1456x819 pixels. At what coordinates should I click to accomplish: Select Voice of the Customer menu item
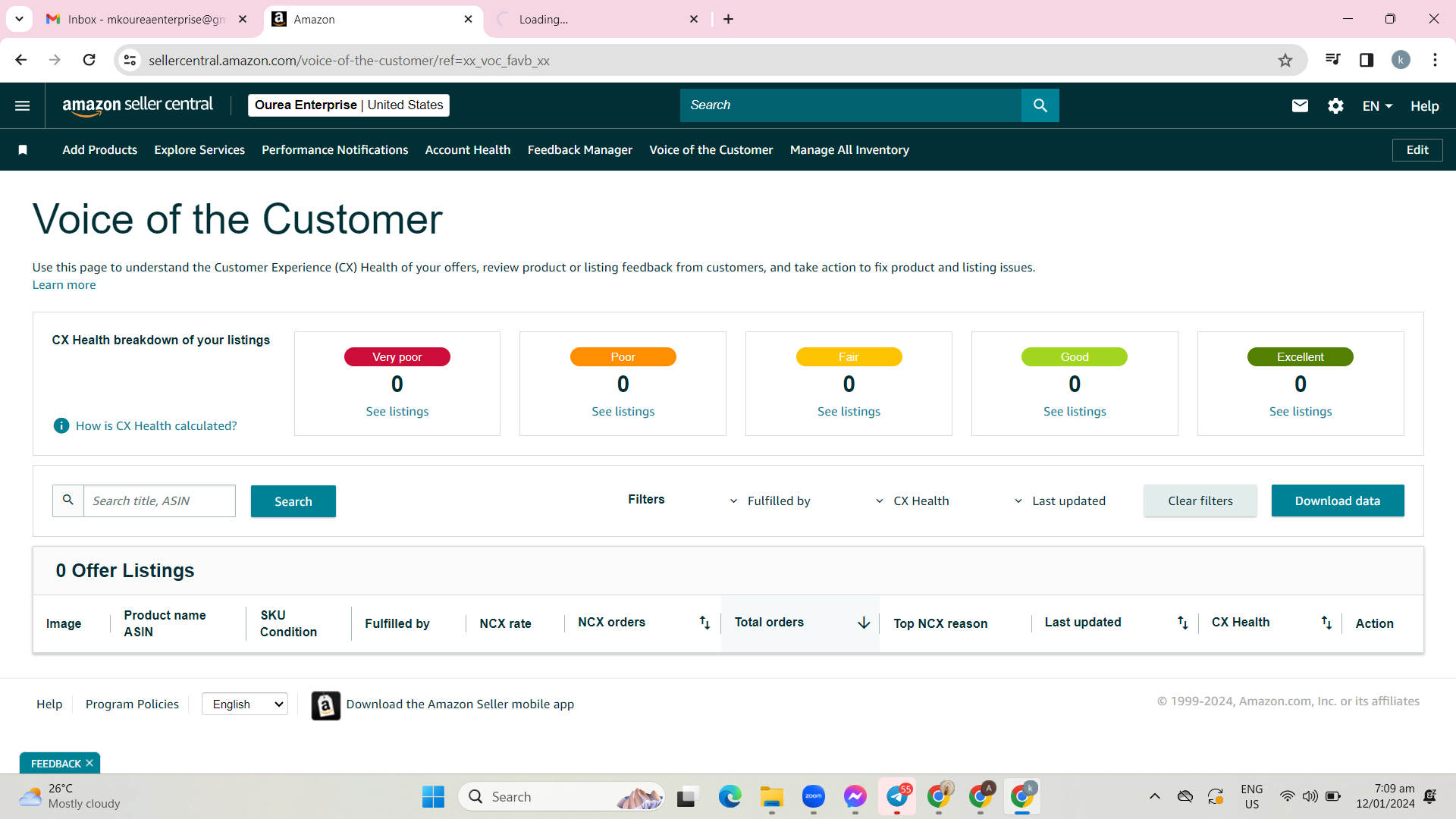711,150
